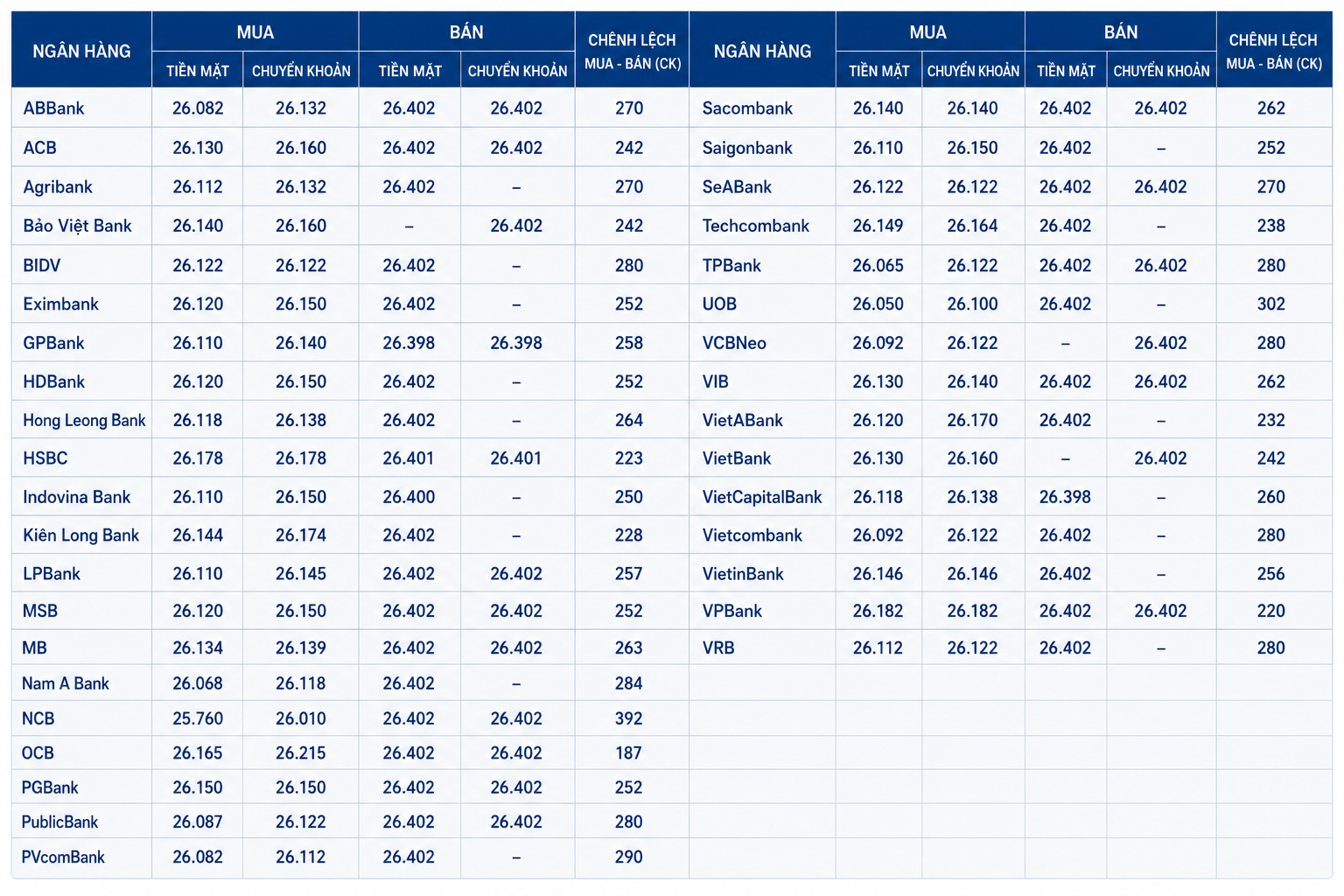The width and height of the screenshot is (1344, 896).
Task: Select the Eximbank row label
Action: point(60,304)
